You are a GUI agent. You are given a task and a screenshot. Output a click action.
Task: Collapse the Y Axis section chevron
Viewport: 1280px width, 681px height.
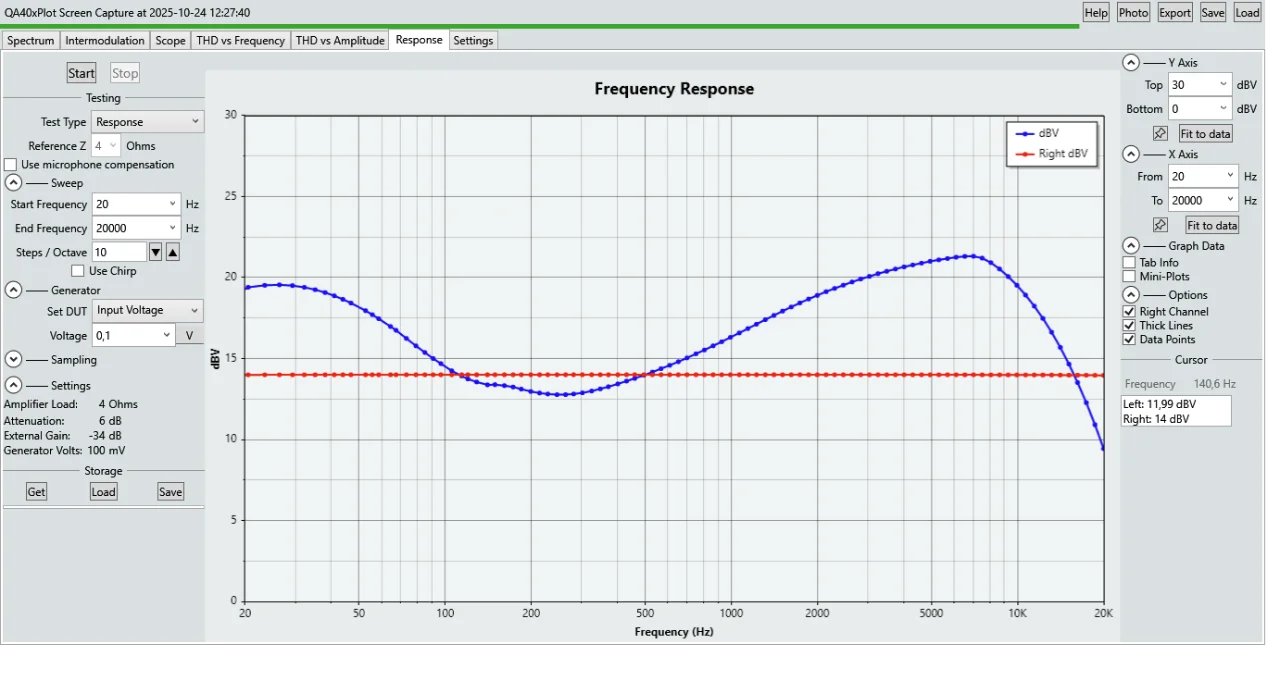(1130, 62)
